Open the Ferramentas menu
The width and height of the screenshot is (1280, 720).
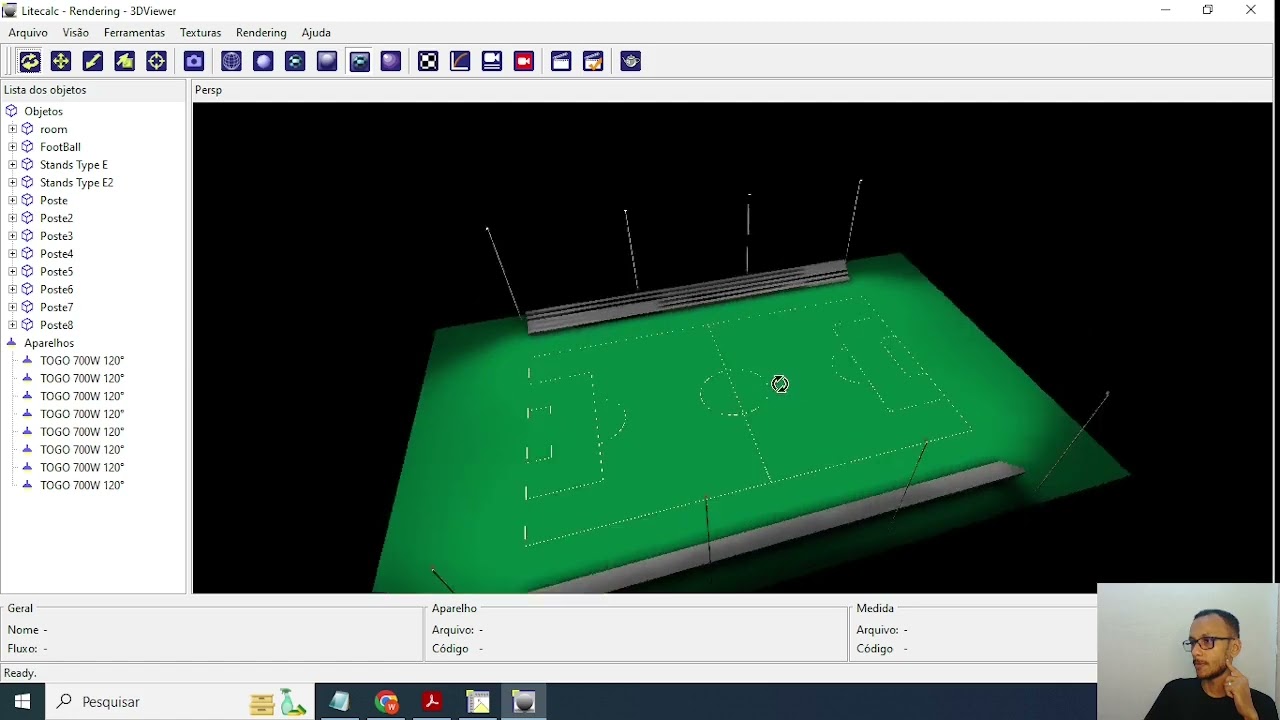coord(134,33)
